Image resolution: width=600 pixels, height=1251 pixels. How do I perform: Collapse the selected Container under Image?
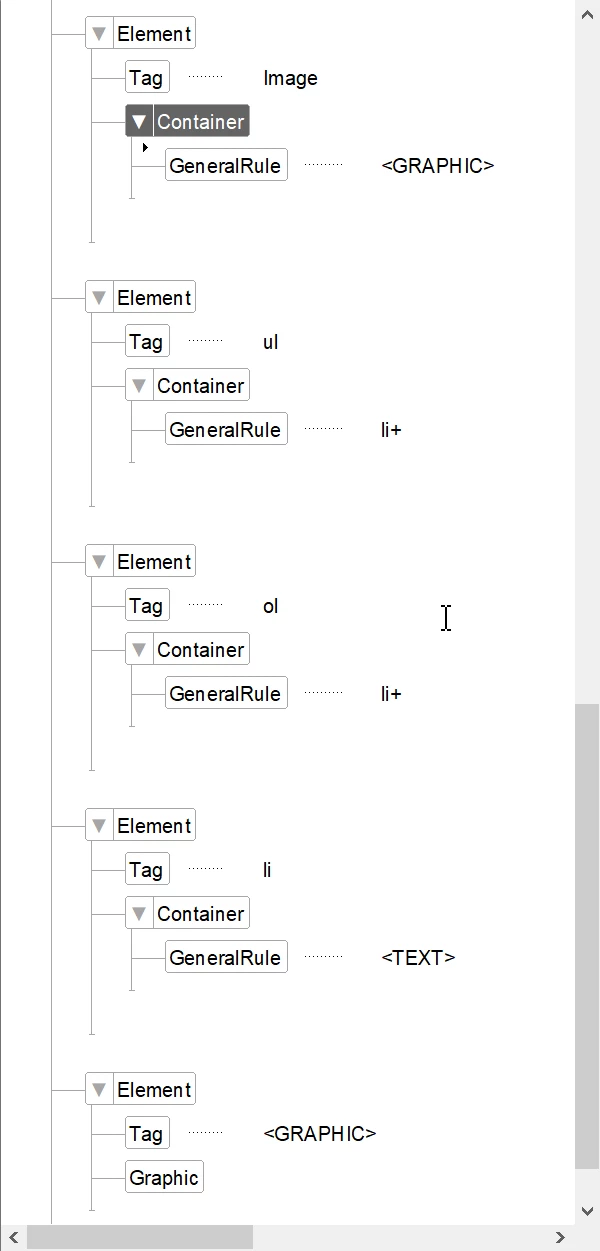[139, 122]
